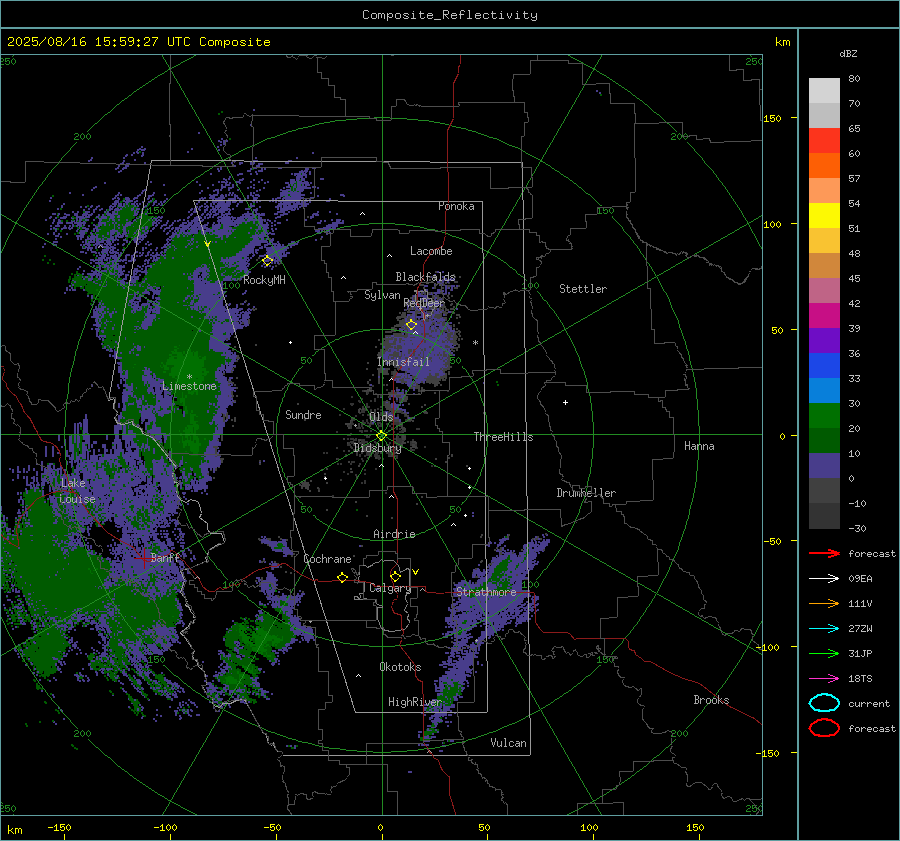The height and width of the screenshot is (841, 900).
Task: Click the Airdrie city label
Action: pos(394,534)
